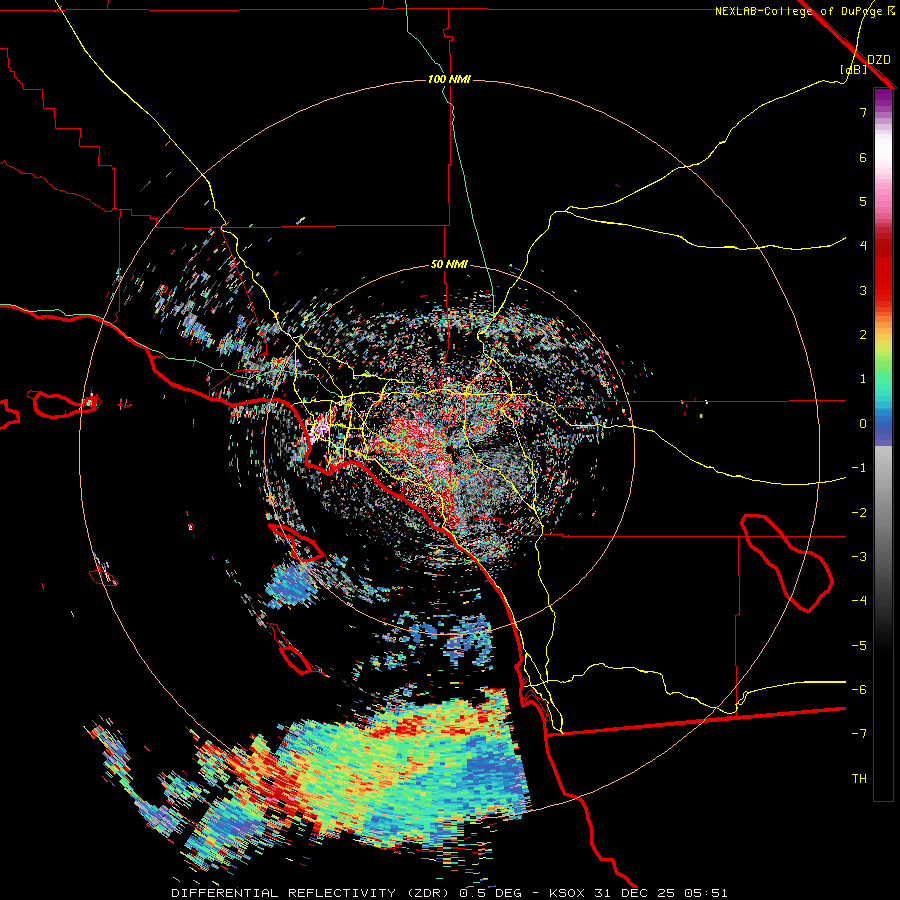The image size is (900, 900).
Task: Click the 50 NMI range ring label
Action: pos(449,264)
